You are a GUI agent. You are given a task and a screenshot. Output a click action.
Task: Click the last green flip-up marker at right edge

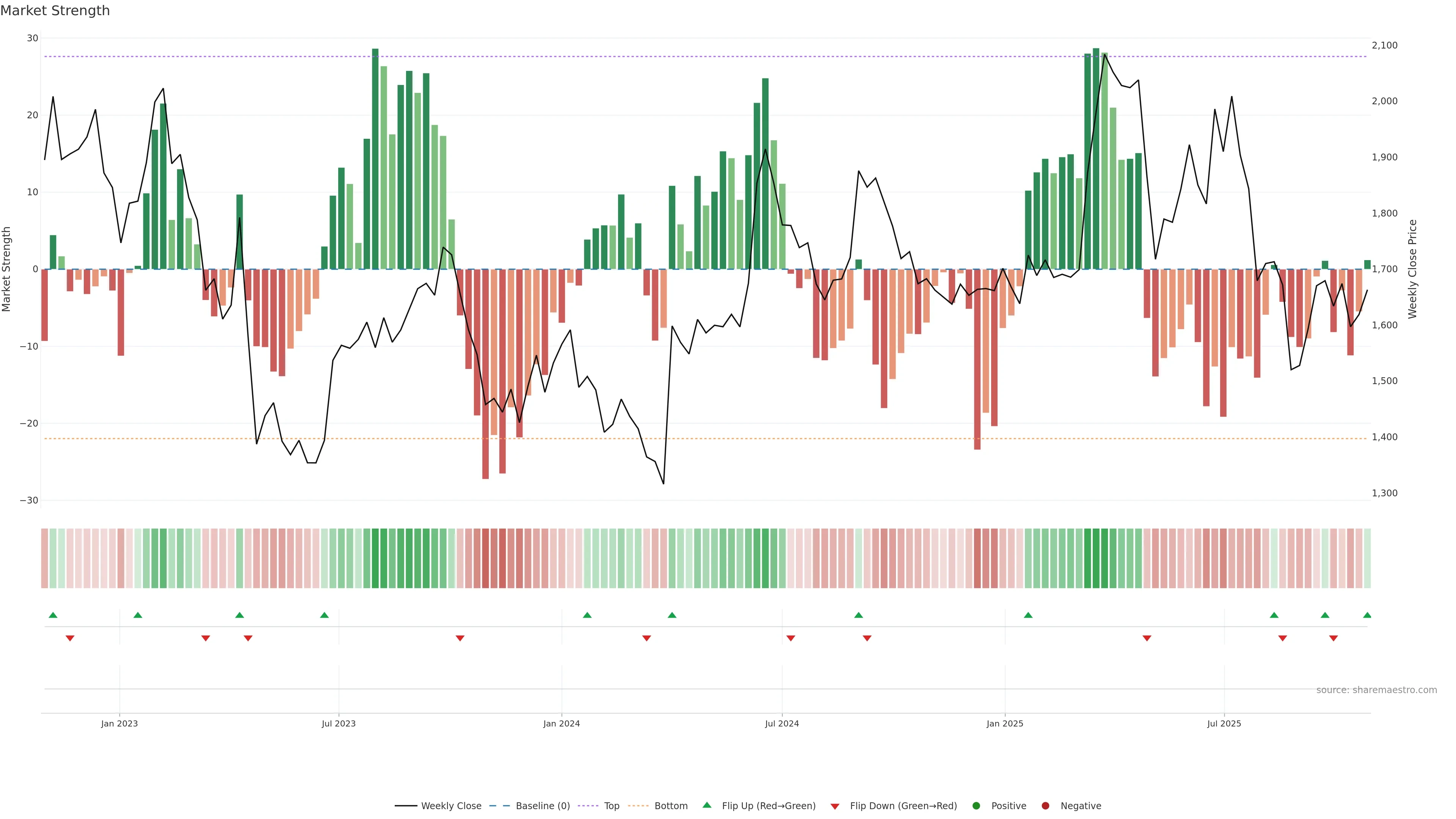pos(1367,615)
